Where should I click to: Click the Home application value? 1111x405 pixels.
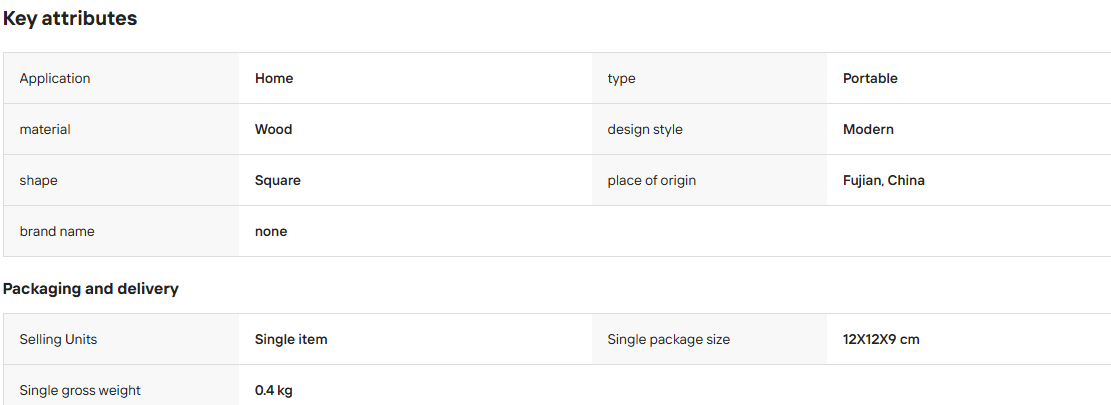(273, 79)
